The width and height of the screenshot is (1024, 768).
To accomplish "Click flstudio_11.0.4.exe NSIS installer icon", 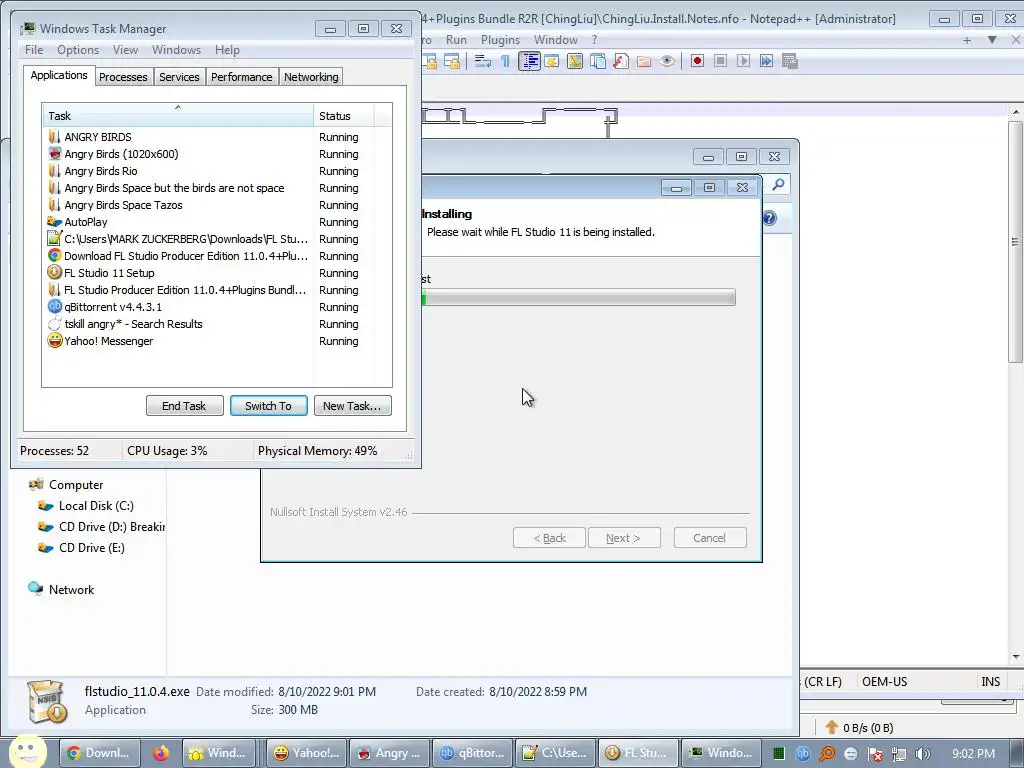I will coord(46,701).
